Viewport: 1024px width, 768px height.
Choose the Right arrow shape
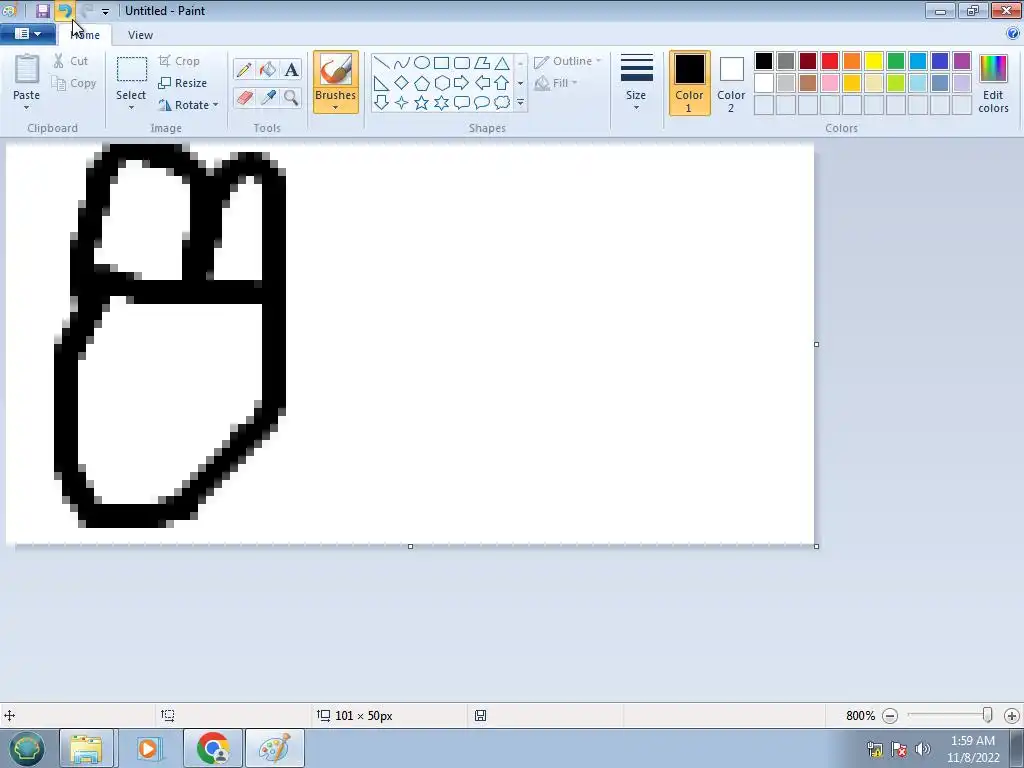coord(462,83)
